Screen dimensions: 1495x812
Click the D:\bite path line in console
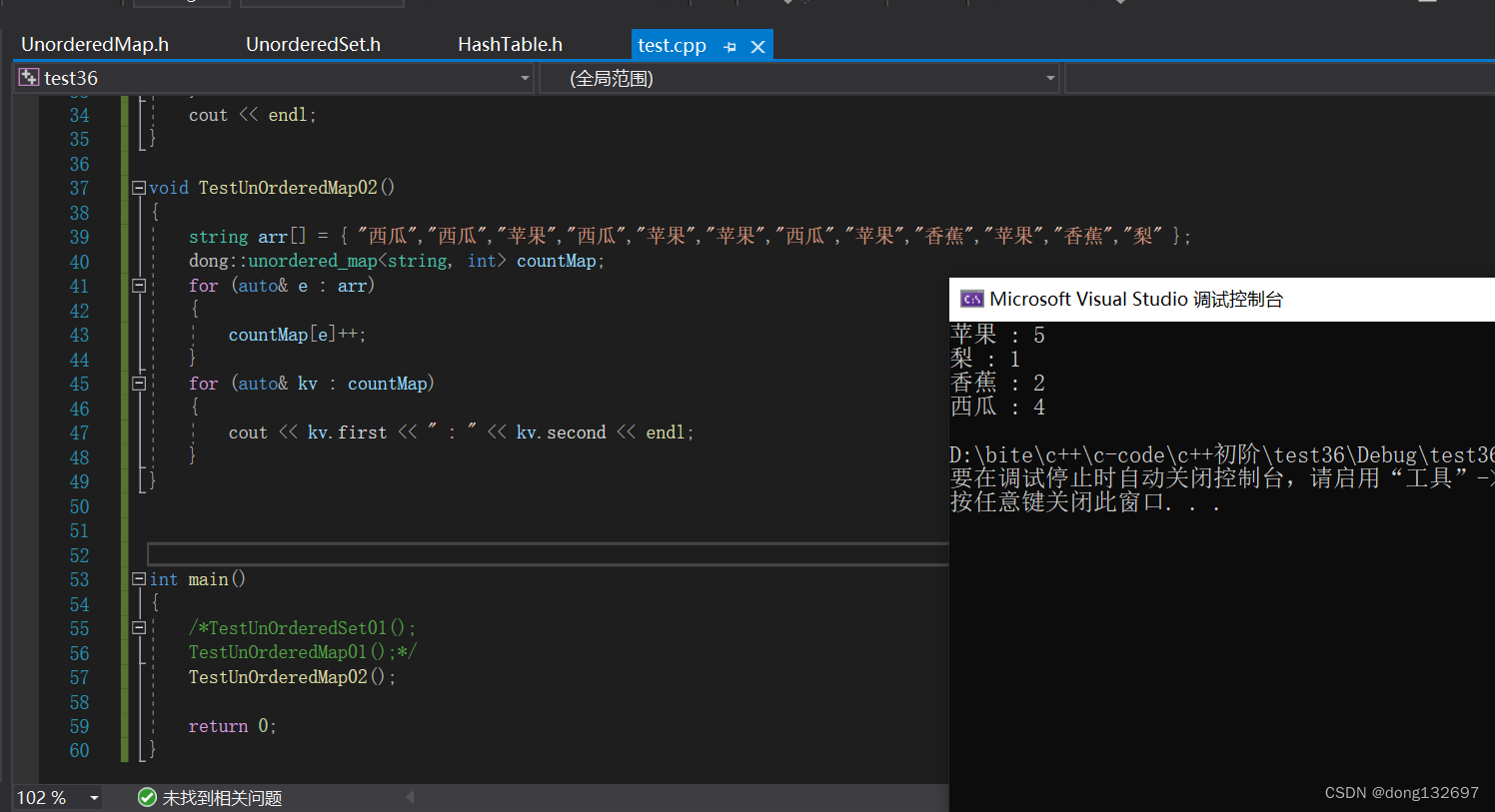pos(1221,455)
